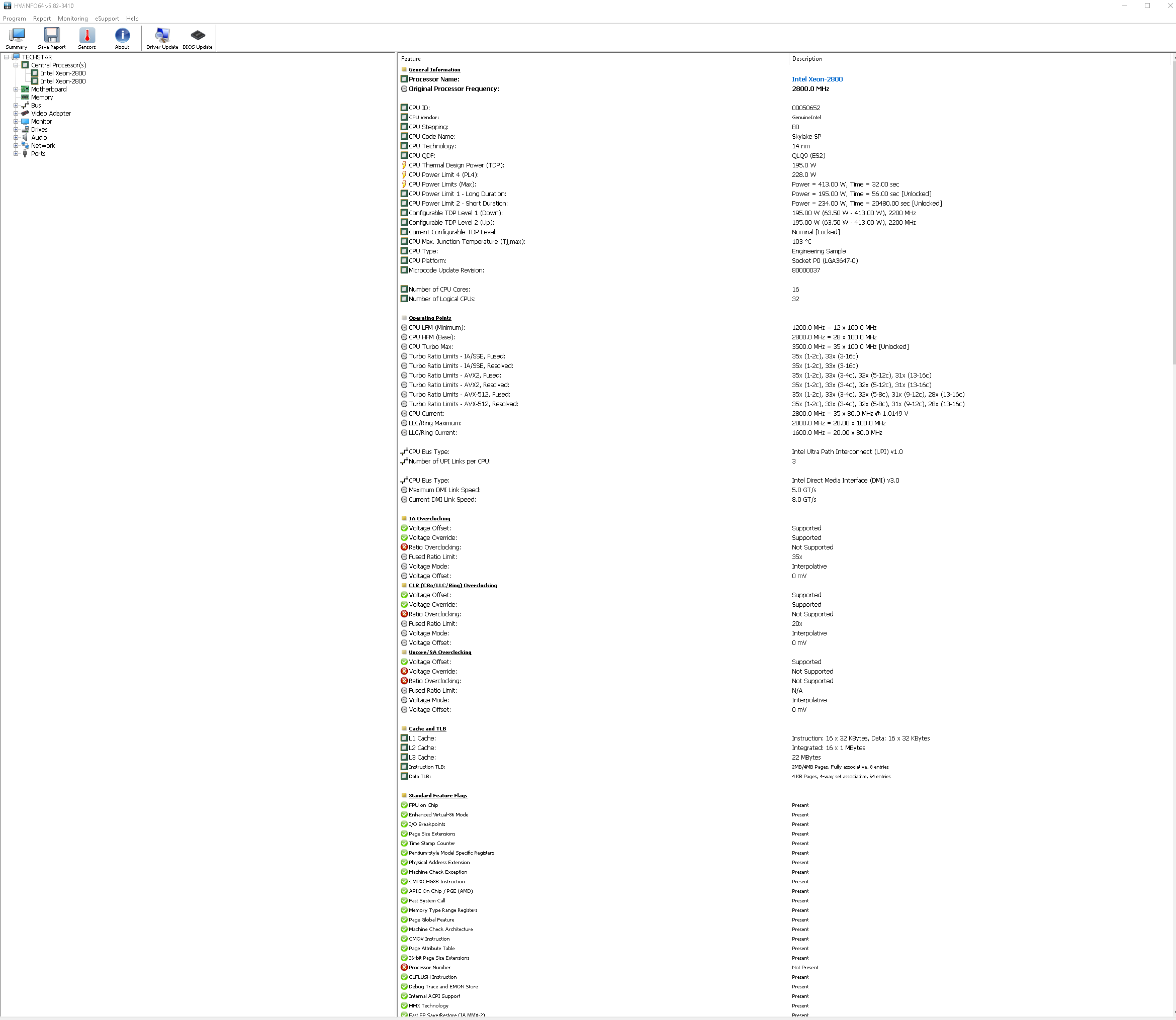The height and width of the screenshot is (1020, 1176).
Task: Expand the Motherboard tree node
Action: point(16,89)
